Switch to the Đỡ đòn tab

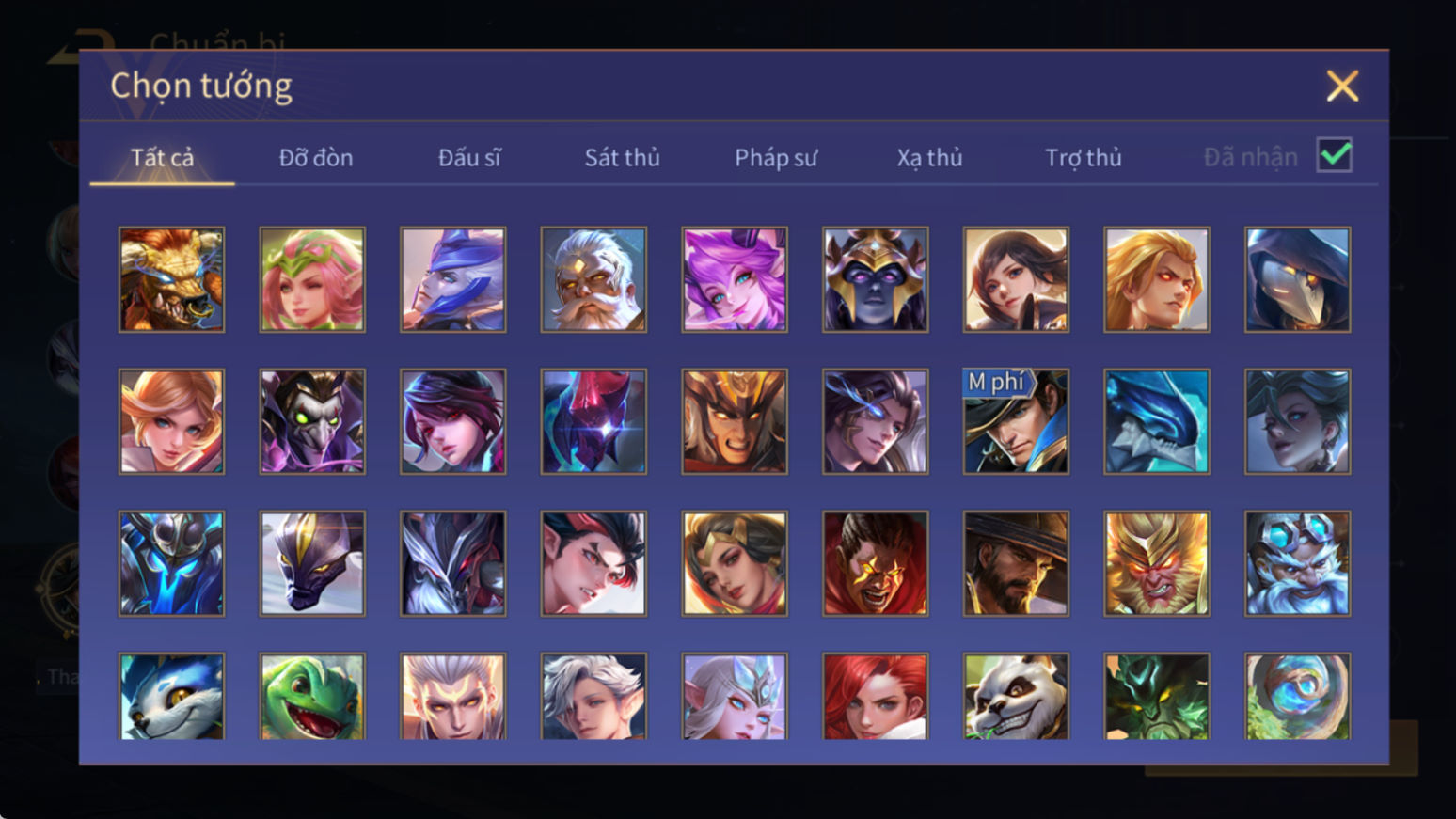(x=316, y=157)
